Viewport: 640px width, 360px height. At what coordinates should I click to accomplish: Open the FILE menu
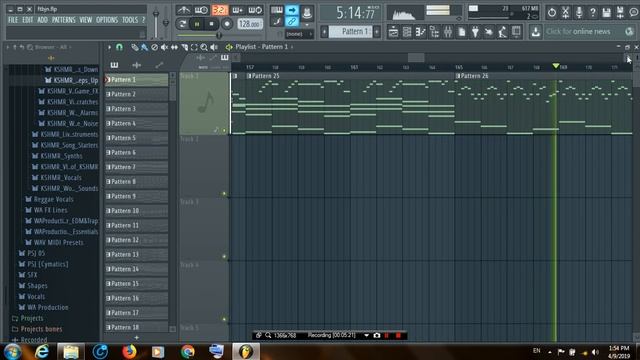(x=13, y=20)
